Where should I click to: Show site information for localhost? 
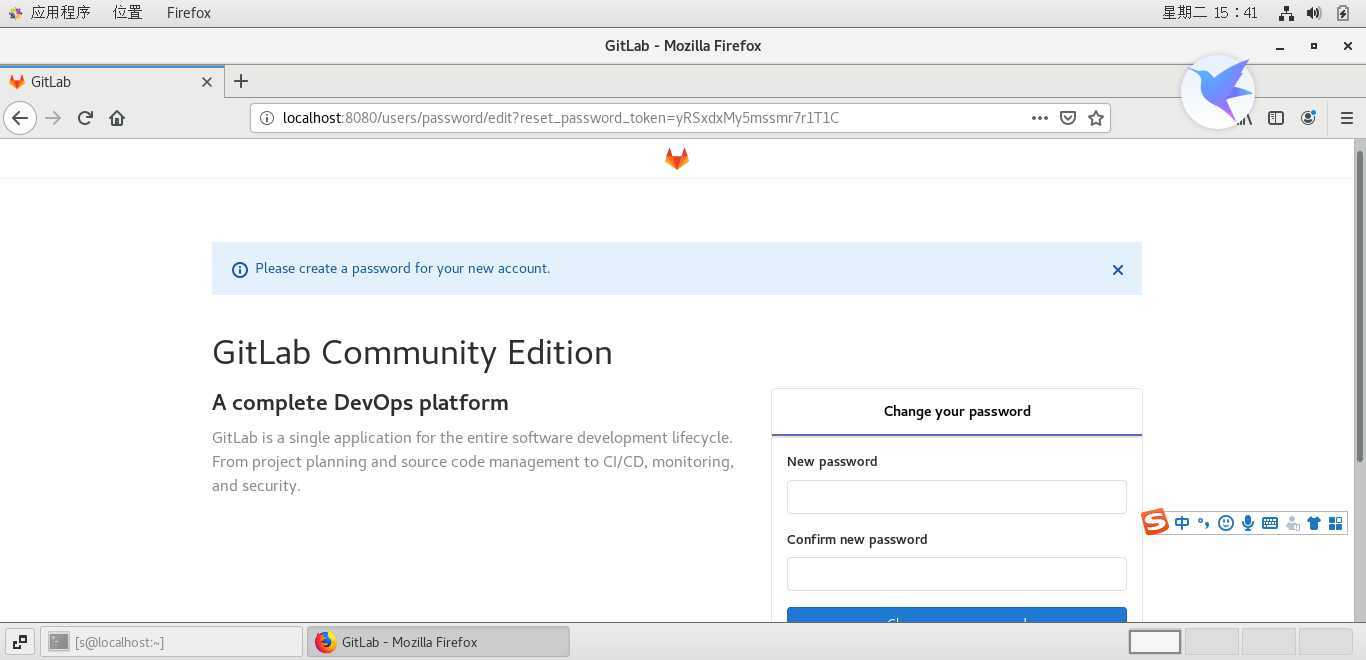(267, 118)
